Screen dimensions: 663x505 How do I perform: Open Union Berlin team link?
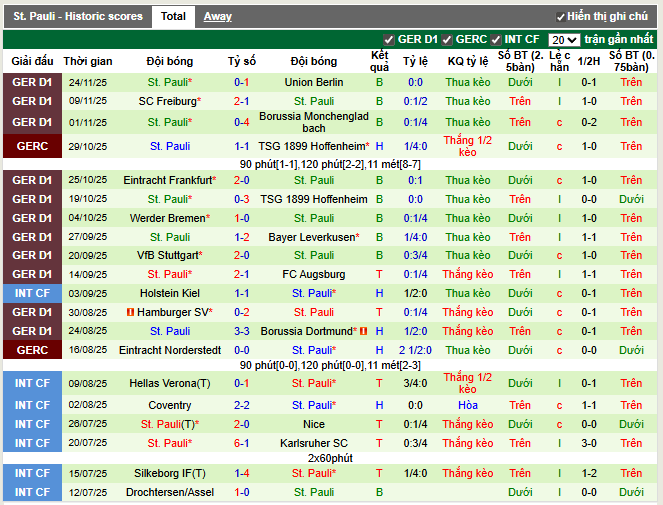[313, 83]
